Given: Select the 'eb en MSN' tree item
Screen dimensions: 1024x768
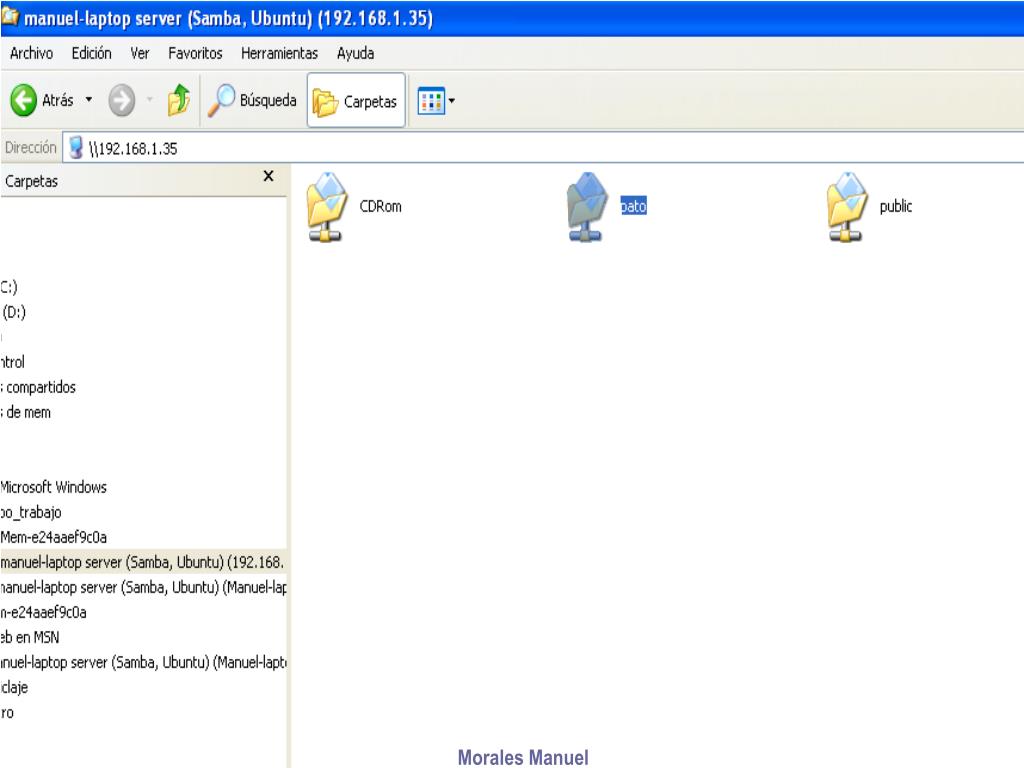Looking at the screenshot, I should pos(30,637).
